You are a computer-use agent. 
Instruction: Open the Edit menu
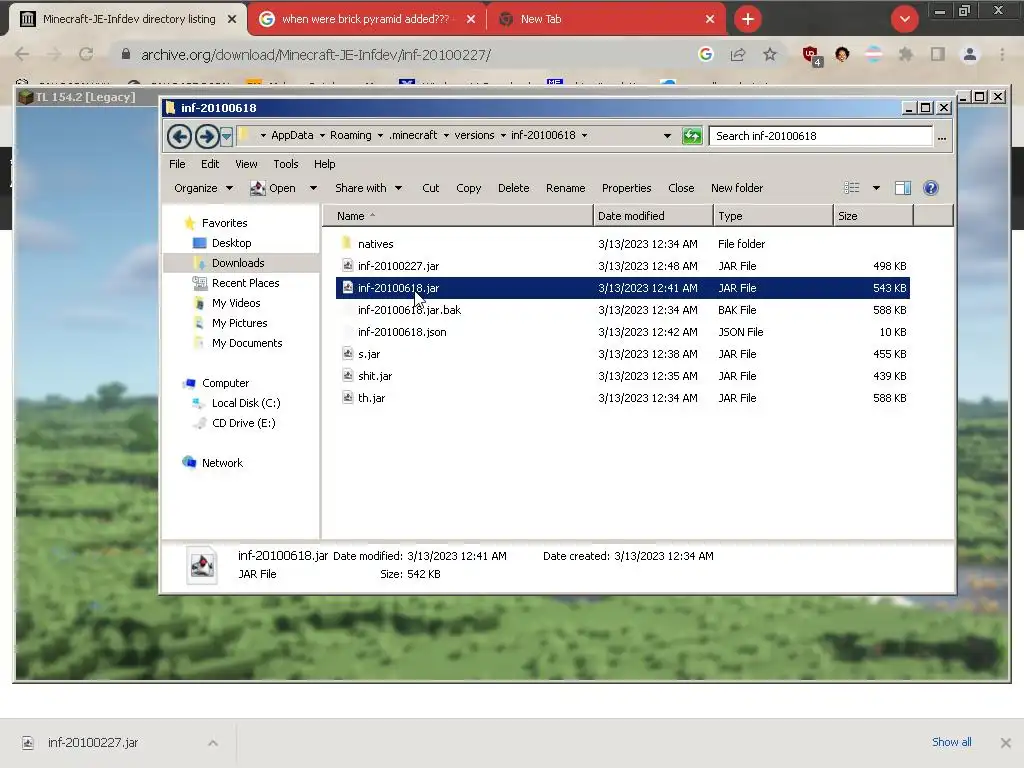(210, 164)
